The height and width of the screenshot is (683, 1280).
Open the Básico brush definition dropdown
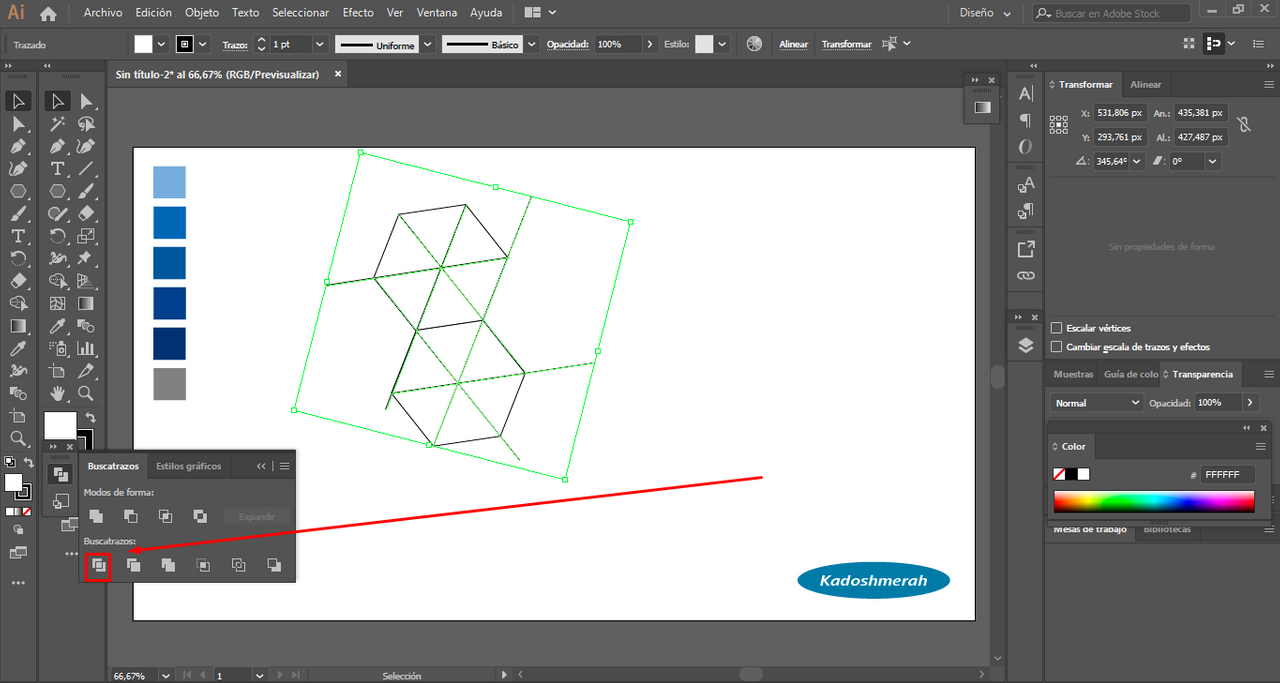pyautogui.click(x=532, y=44)
